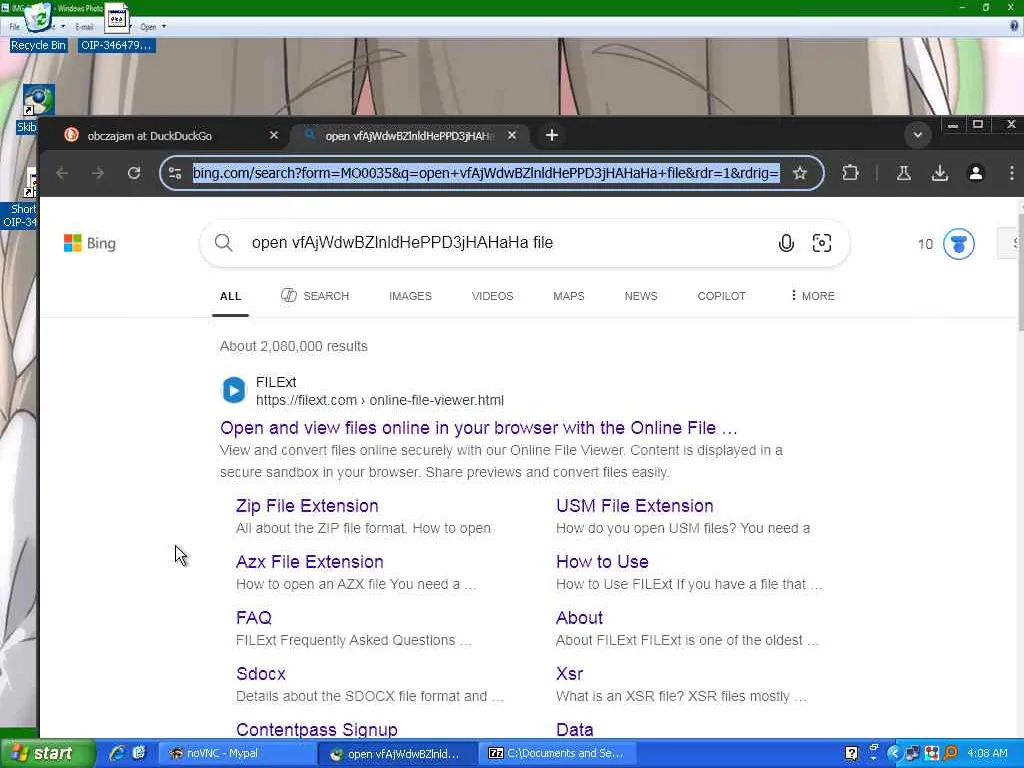Go back in browser history
The width and height of the screenshot is (1024, 768).
pyautogui.click(x=62, y=173)
